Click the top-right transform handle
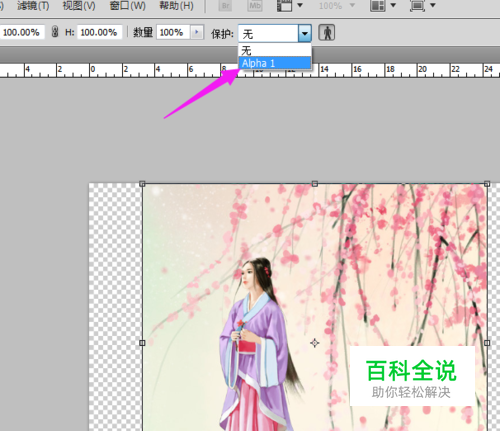500x431 pixels. pyautogui.click(x=487, y=184)
